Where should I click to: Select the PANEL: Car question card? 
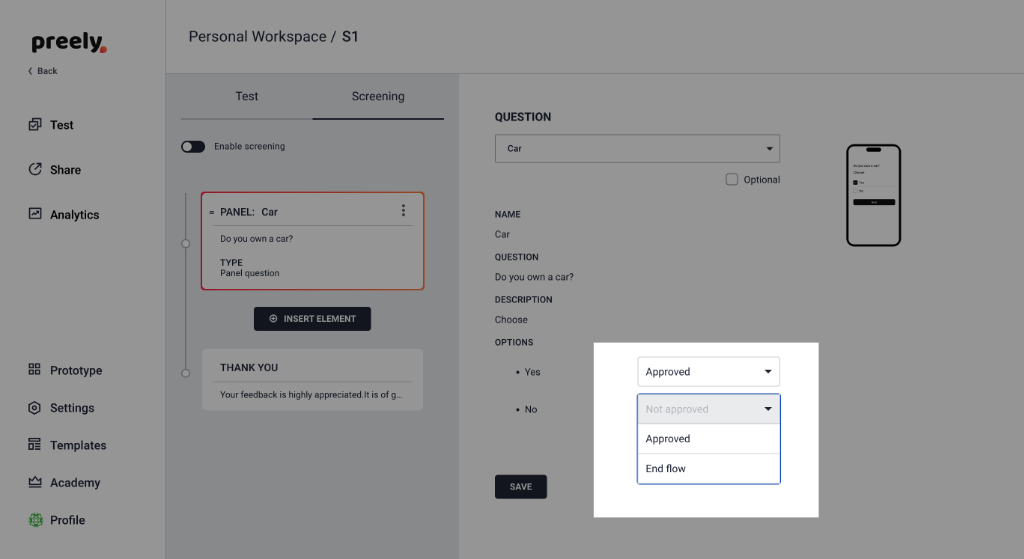pos(312,241)
